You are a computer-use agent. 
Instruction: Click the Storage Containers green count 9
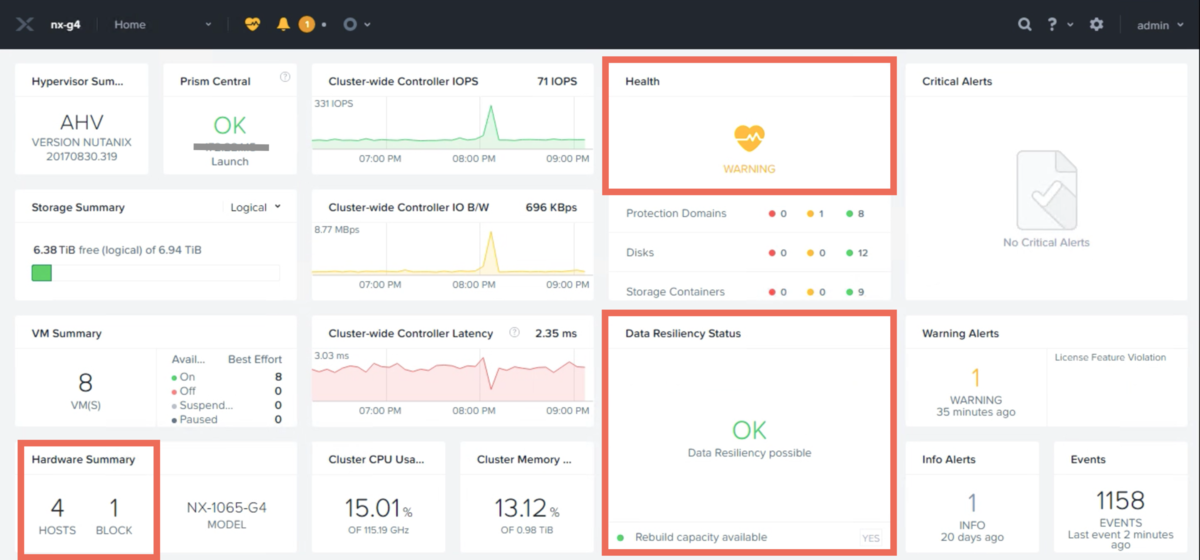pyautogui.click(x=853, y=292)
